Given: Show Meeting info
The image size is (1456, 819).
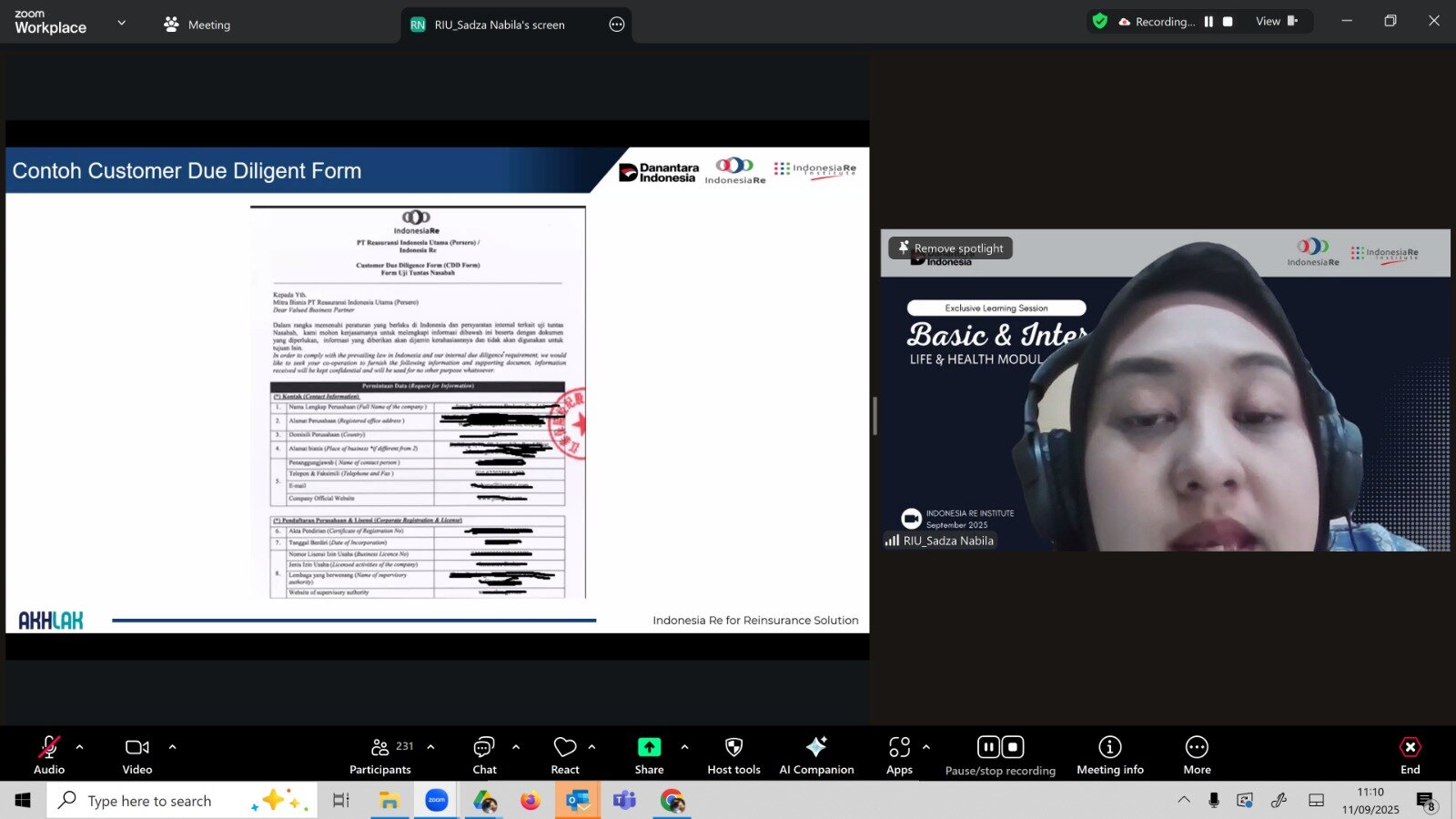Looking at the screenshot, I should pyautogui.click(x=1109, y=755).
